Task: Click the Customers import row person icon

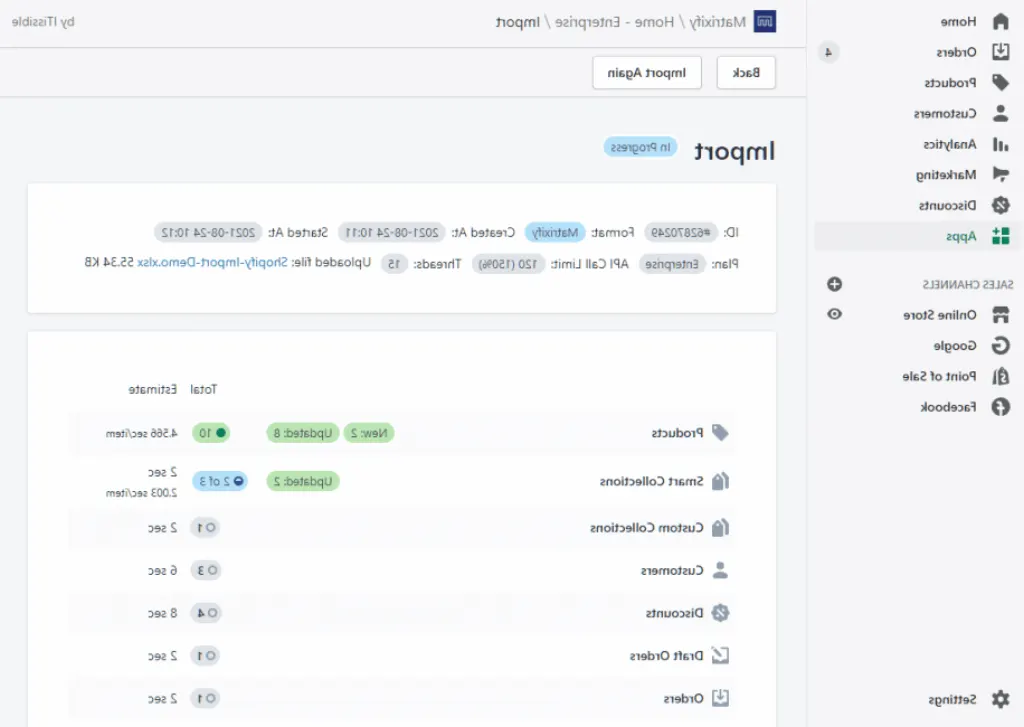Action: click(720, 570)
